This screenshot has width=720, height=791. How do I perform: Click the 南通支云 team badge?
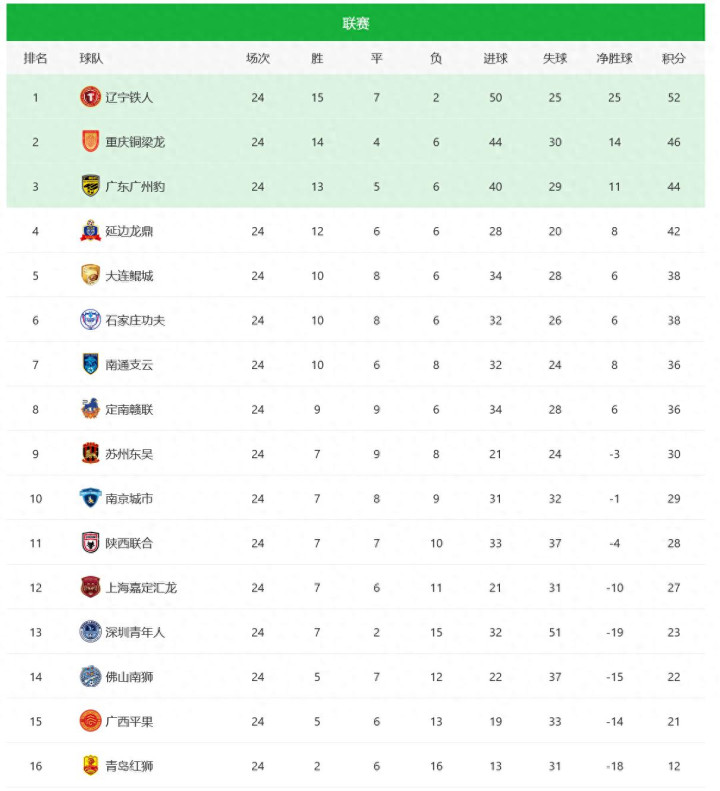click(x=91, y=364)
